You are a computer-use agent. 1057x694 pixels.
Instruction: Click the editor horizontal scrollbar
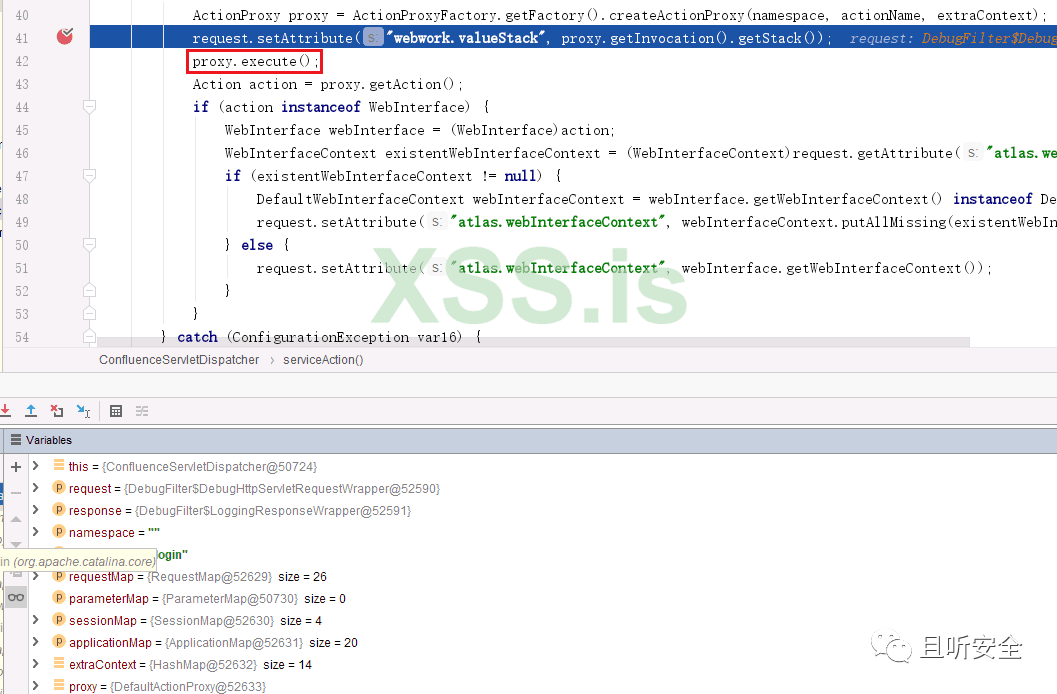click(533, 342)
